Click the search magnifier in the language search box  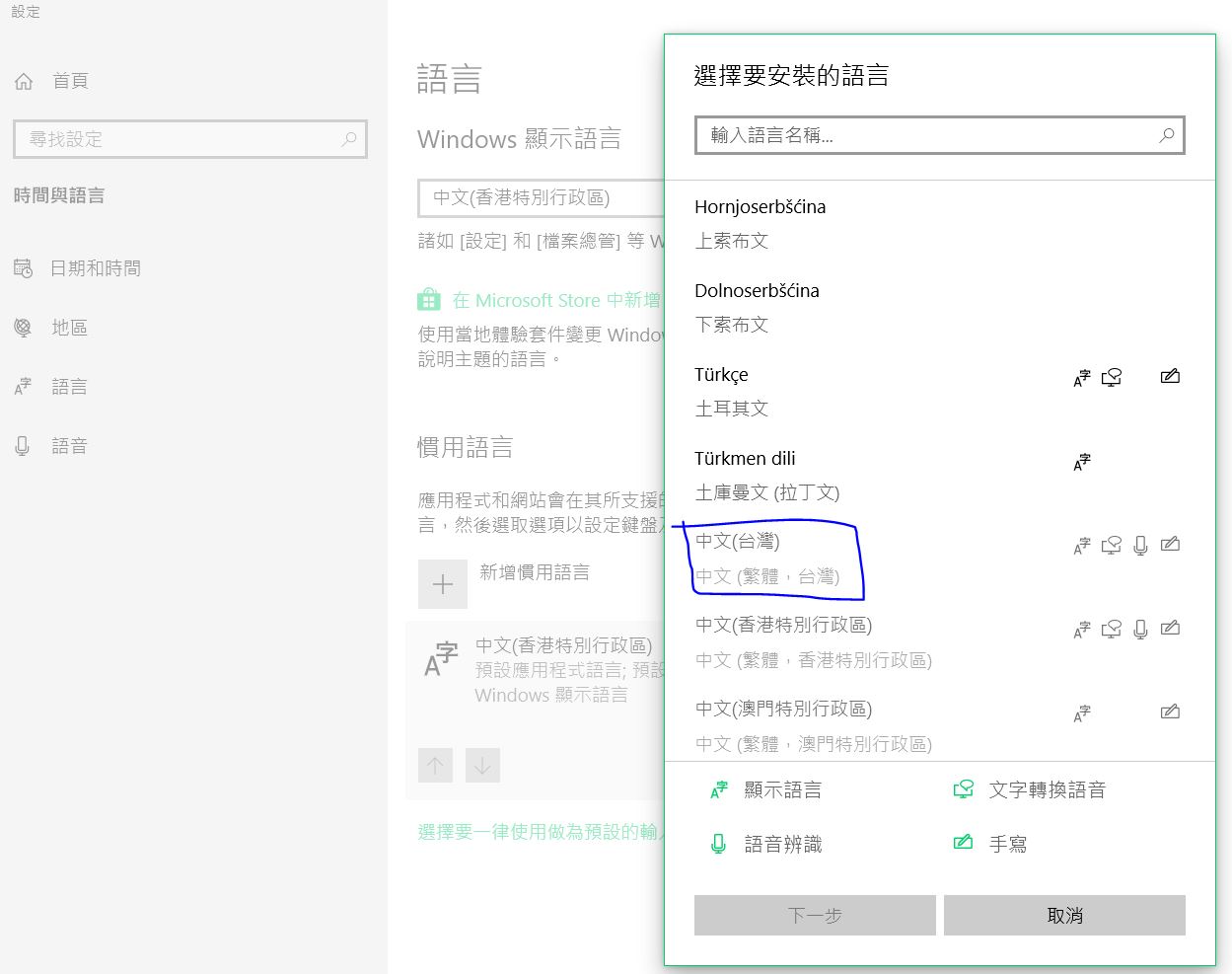point(1166,134)
